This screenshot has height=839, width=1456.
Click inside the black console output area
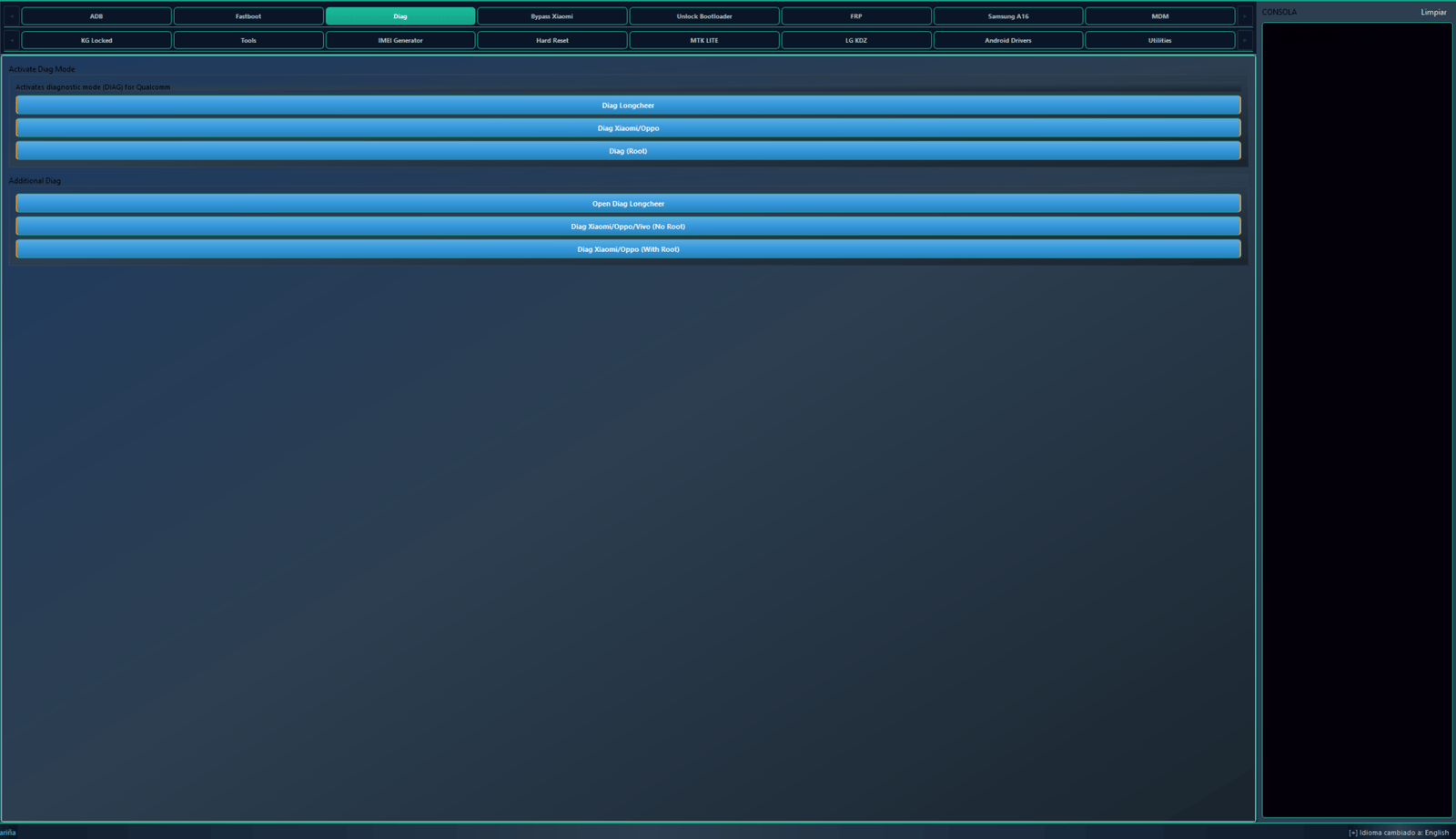tap(1356, 419)
